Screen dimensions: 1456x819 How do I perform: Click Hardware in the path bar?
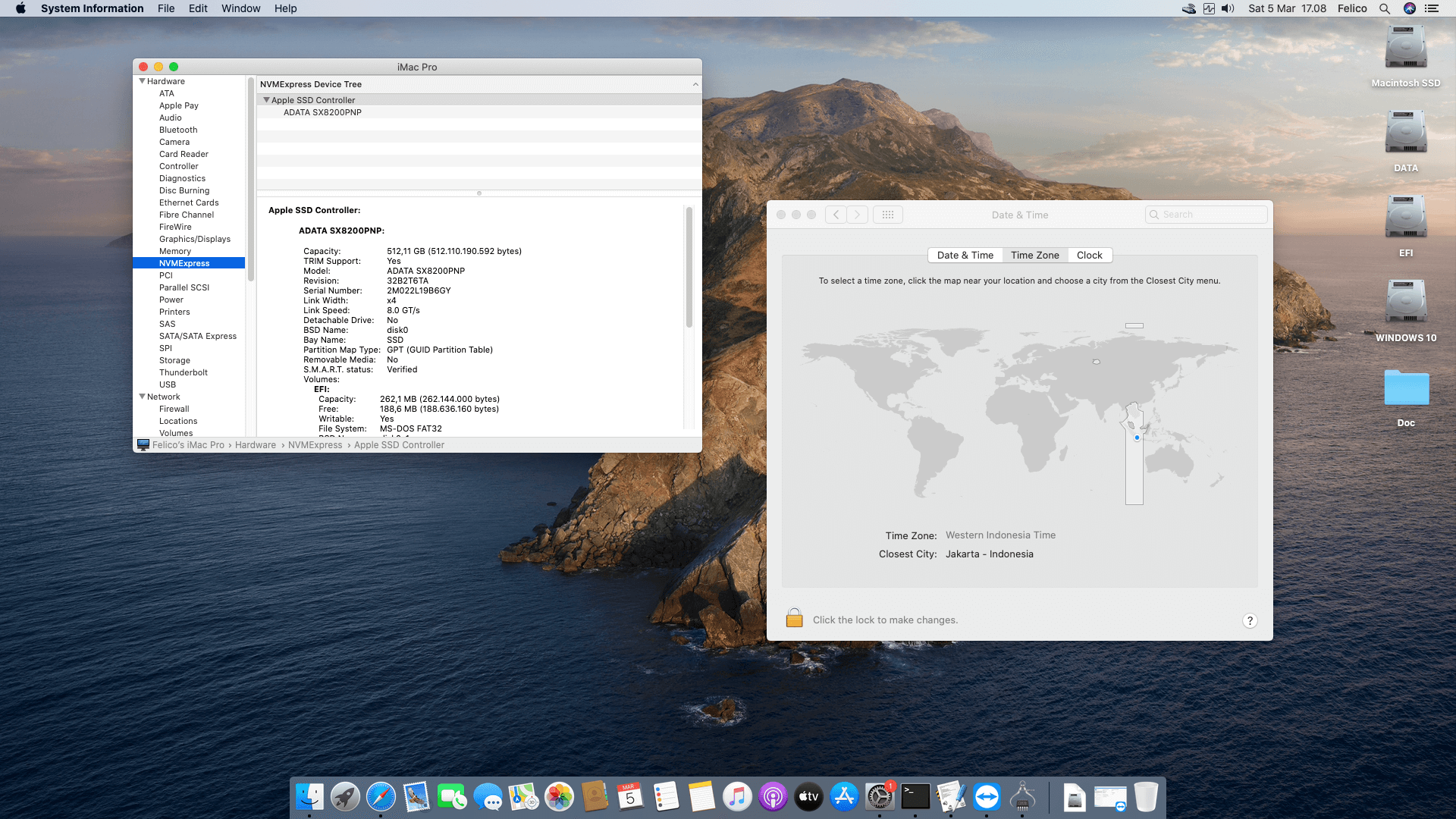coord(255,445)
